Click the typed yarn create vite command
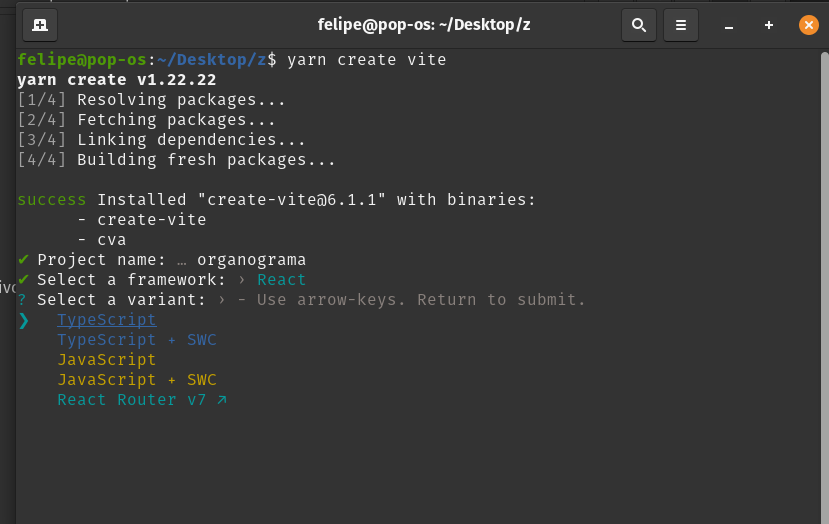Image resolution: width=829 pixels, height=524 pixels. pyautogui.click(x=366, y=60)
